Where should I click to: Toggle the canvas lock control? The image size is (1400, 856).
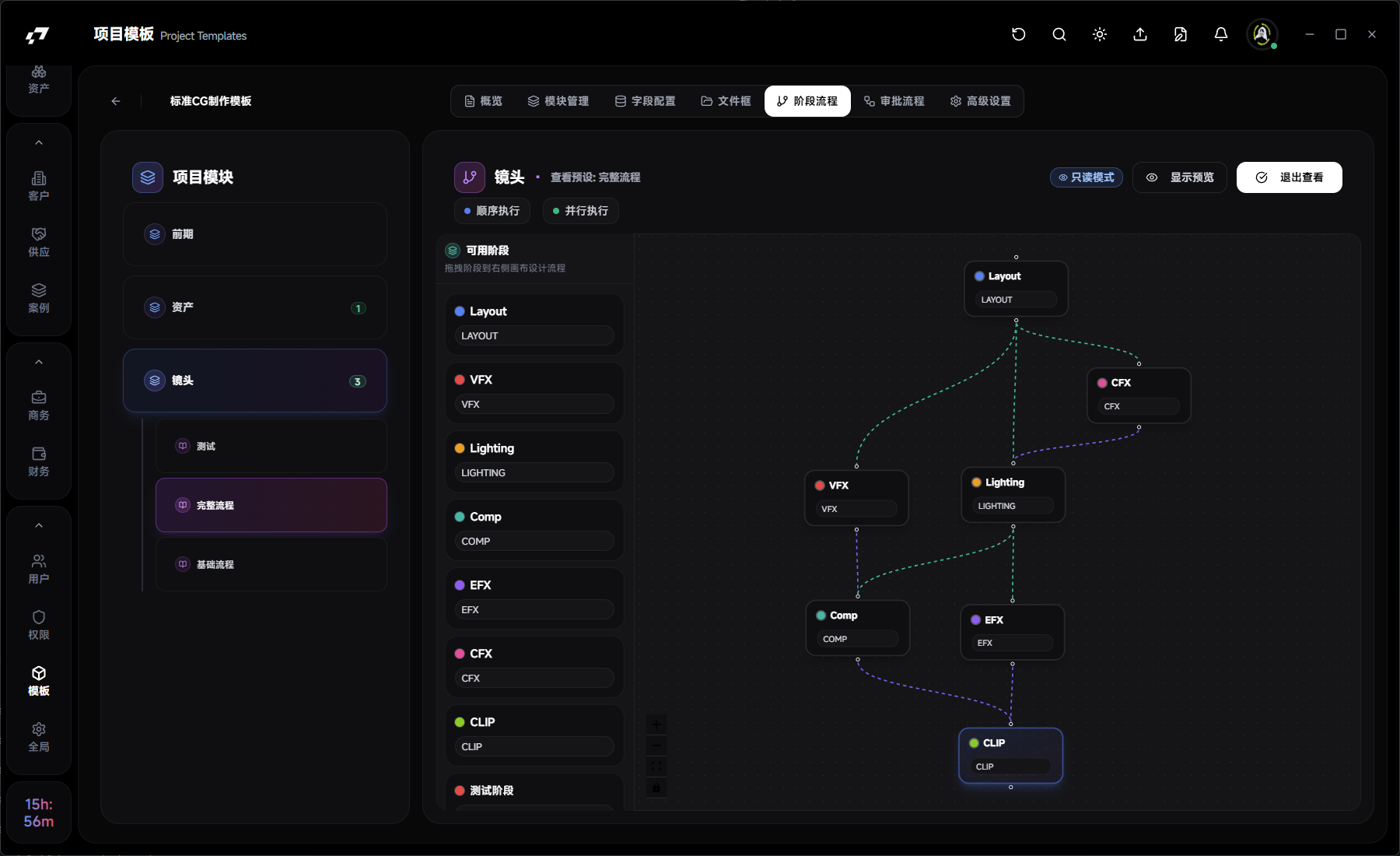pyautogui.click(x=656, y=788)
